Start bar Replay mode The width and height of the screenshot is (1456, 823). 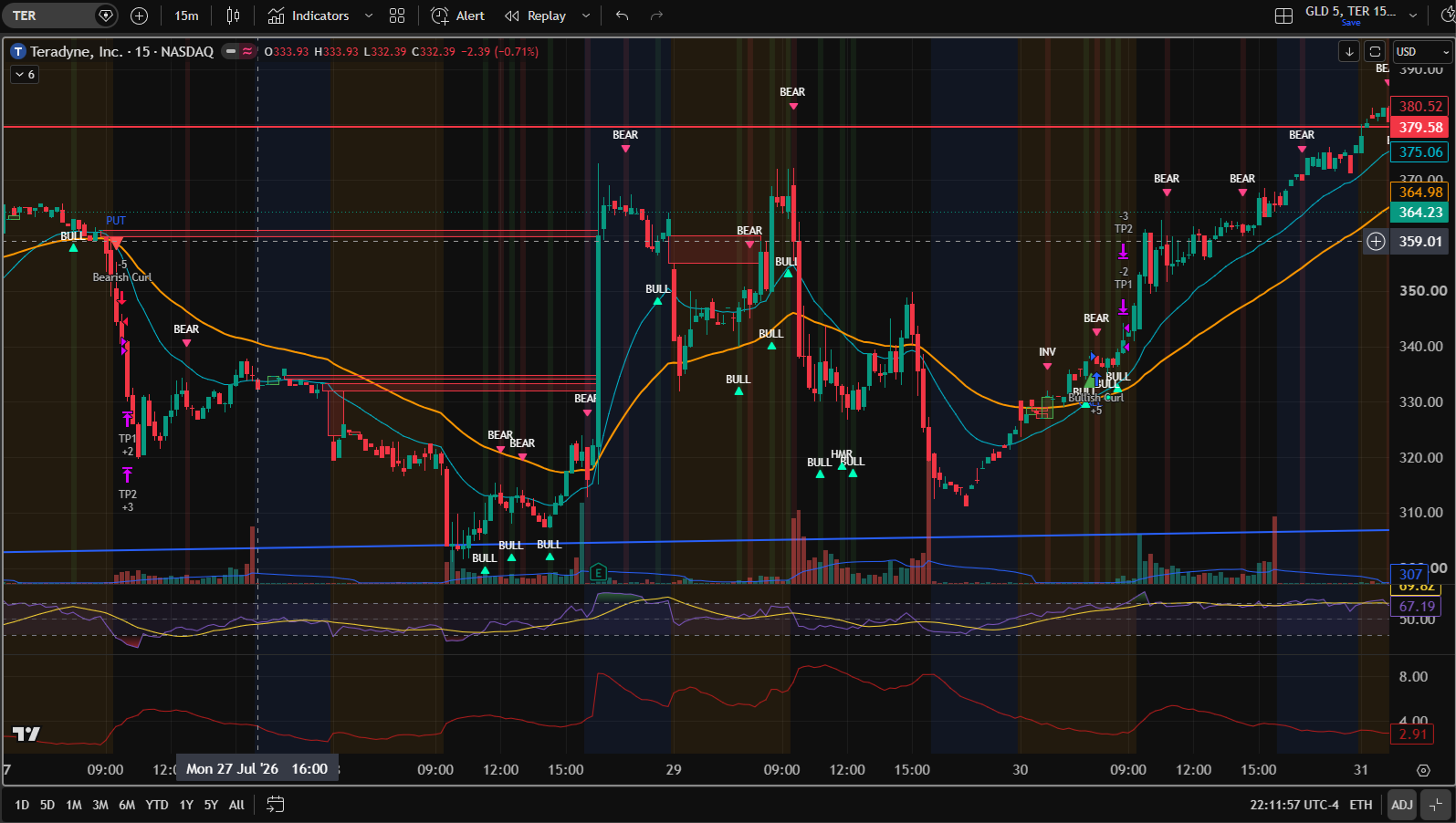point(536,16)
